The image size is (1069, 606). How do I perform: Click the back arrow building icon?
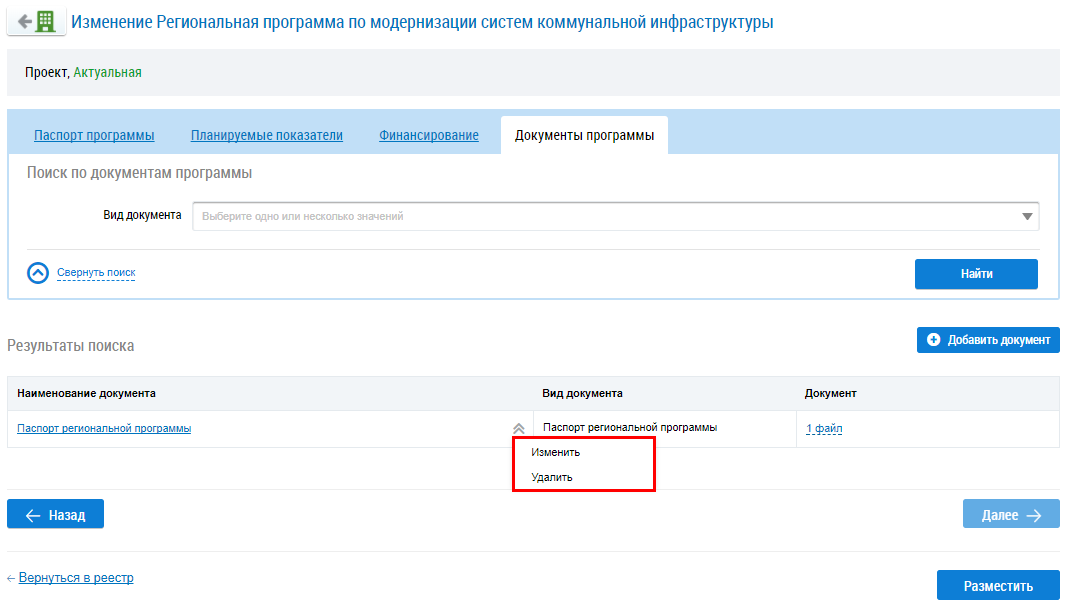pyautogui.click(x=36, y=21)
